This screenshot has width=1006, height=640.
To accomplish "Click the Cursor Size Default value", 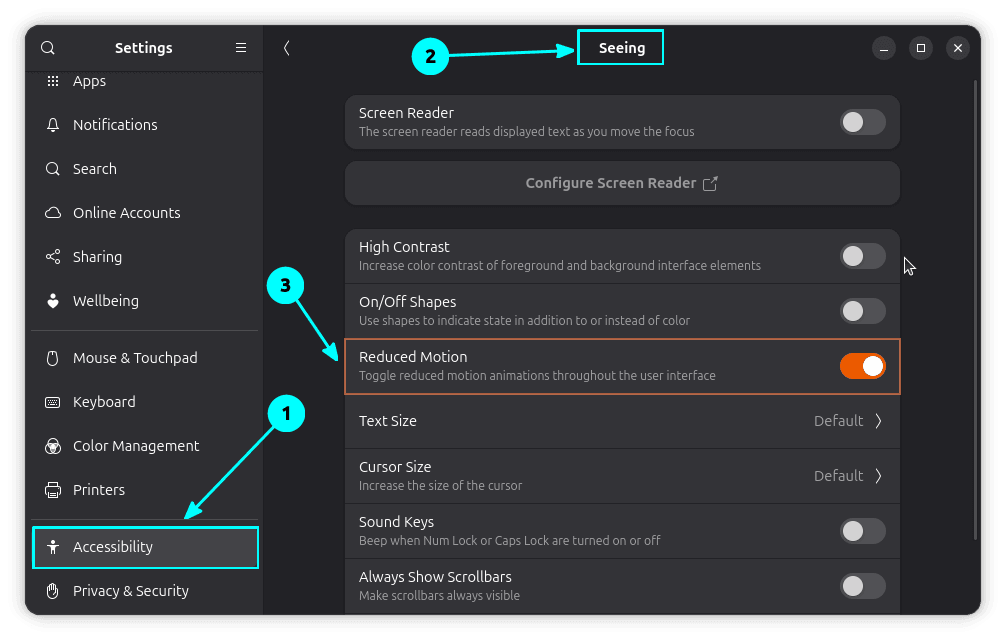I will 838,476.
